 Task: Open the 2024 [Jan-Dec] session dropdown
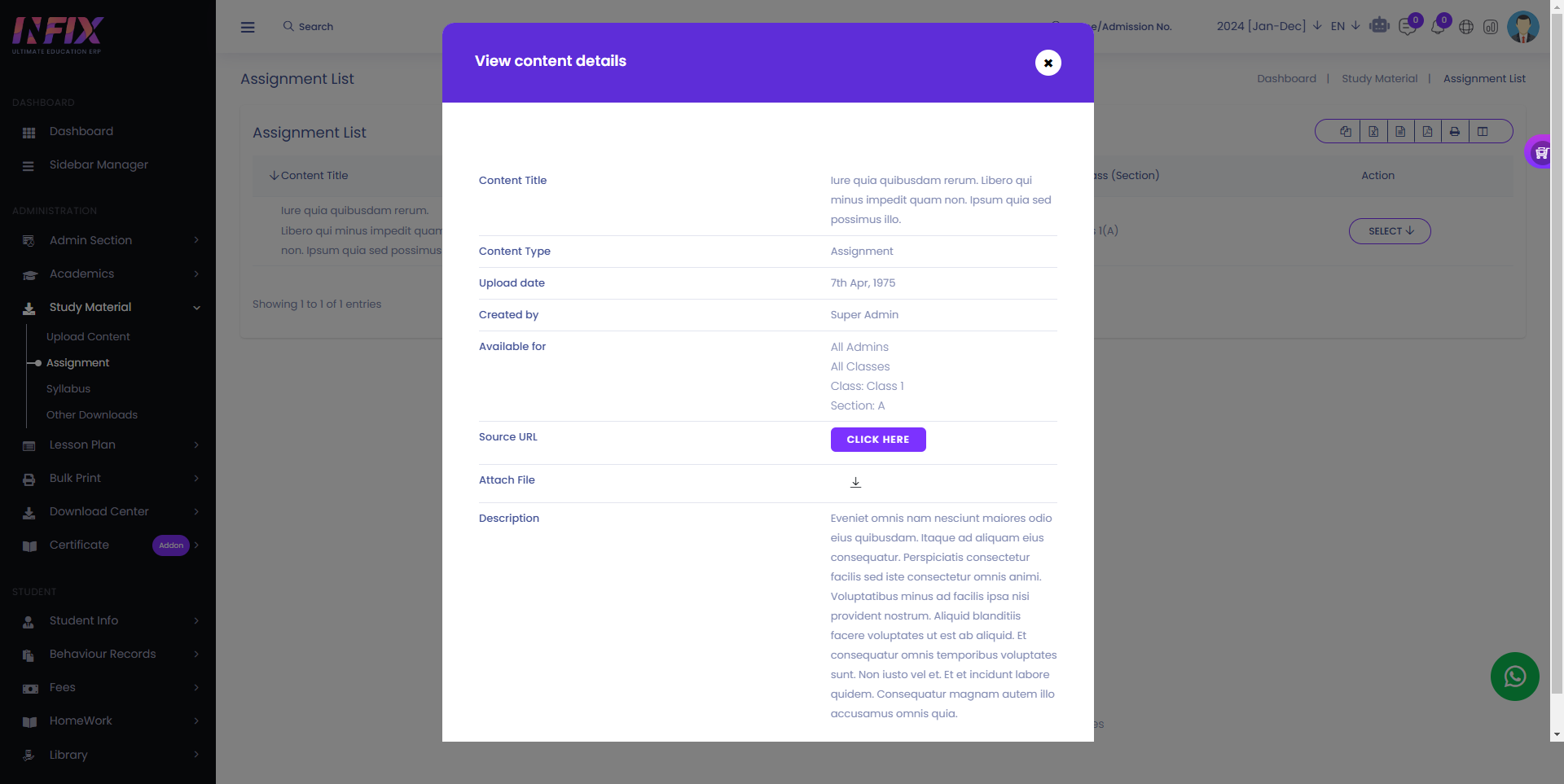1268,26
